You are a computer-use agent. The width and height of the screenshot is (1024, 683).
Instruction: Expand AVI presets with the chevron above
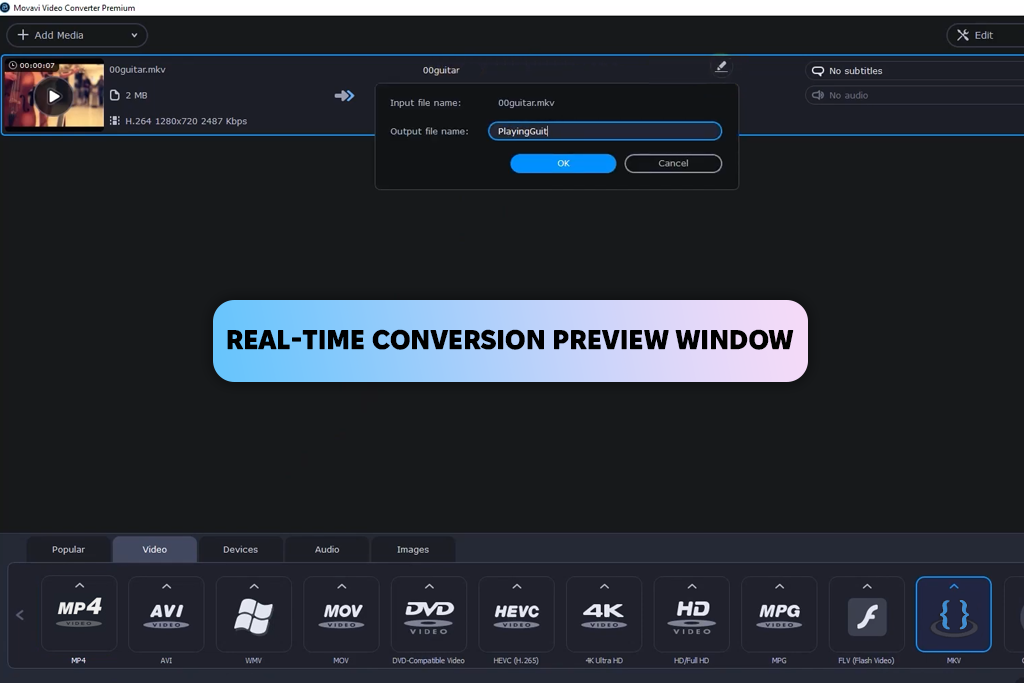click(x=167, y=586)
